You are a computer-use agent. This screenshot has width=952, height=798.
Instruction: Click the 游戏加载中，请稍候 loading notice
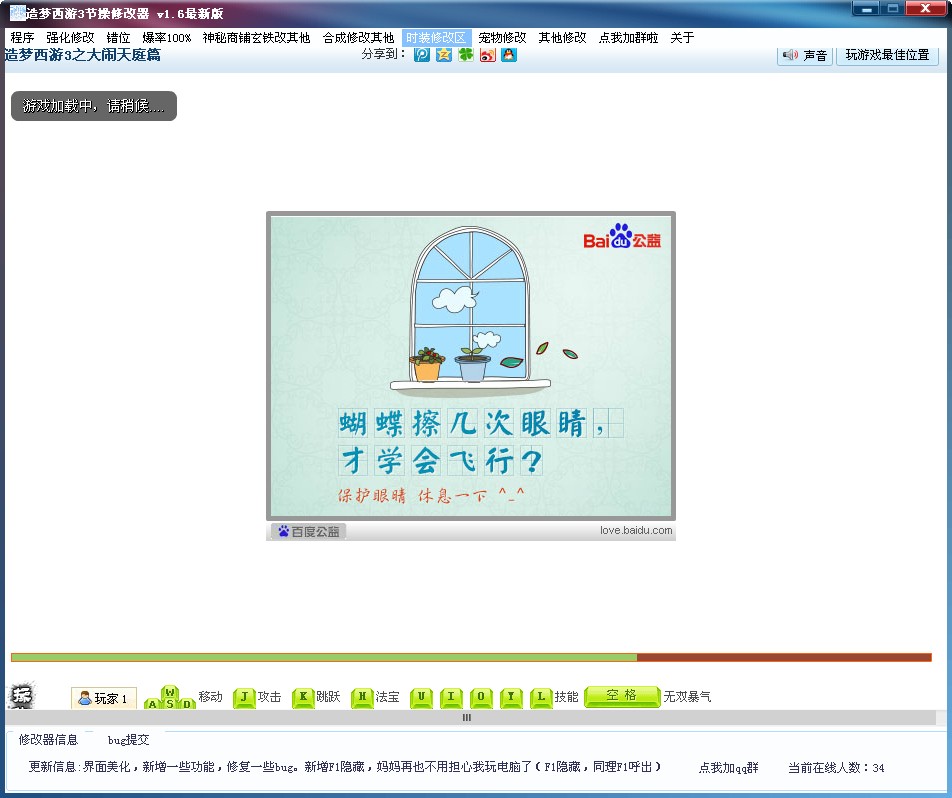click(x=94, y=106)
